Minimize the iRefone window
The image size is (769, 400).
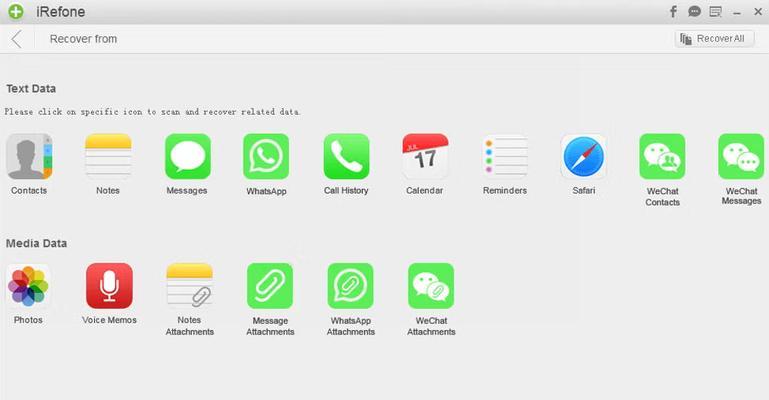737,12
